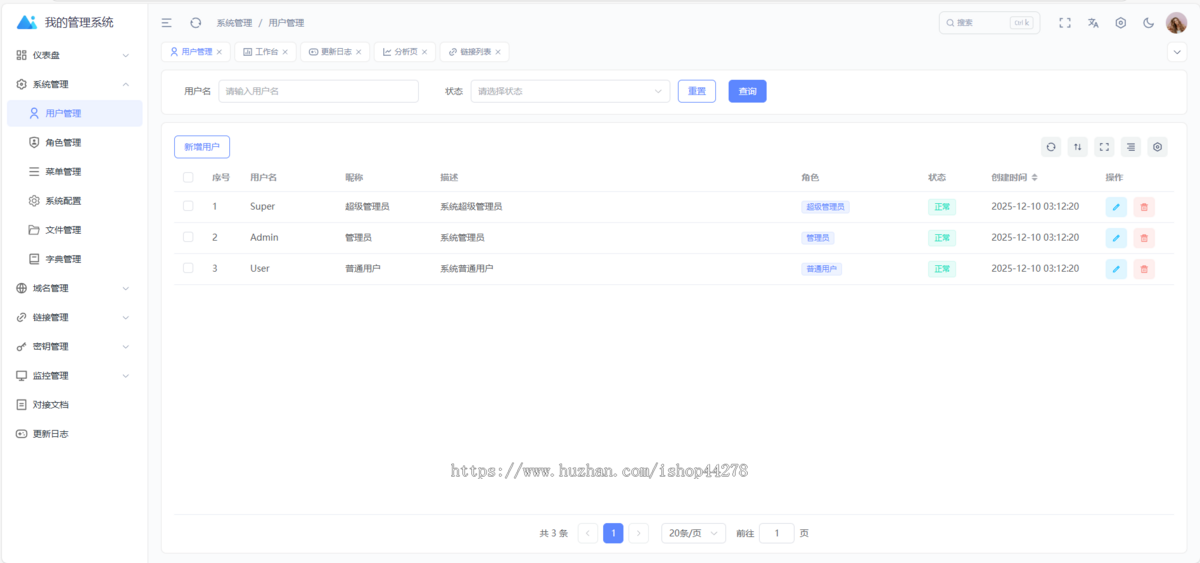1200x563 pixels.
Task: Collapse the sidebar with the hamburger icon
Action: coord(167,22)
